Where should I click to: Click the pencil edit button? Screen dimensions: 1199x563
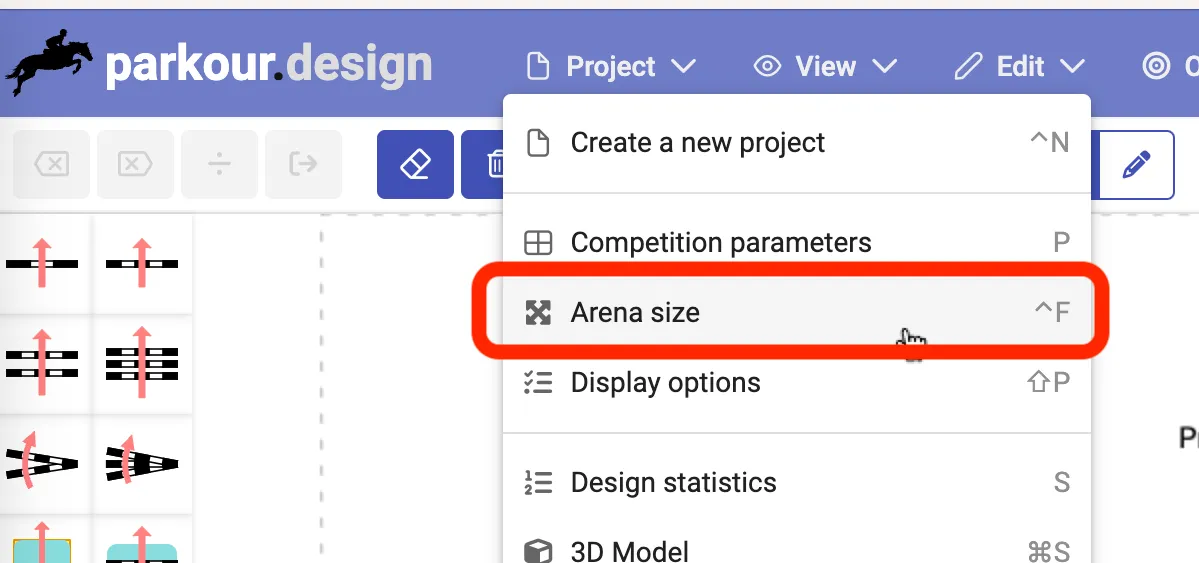1136,164
